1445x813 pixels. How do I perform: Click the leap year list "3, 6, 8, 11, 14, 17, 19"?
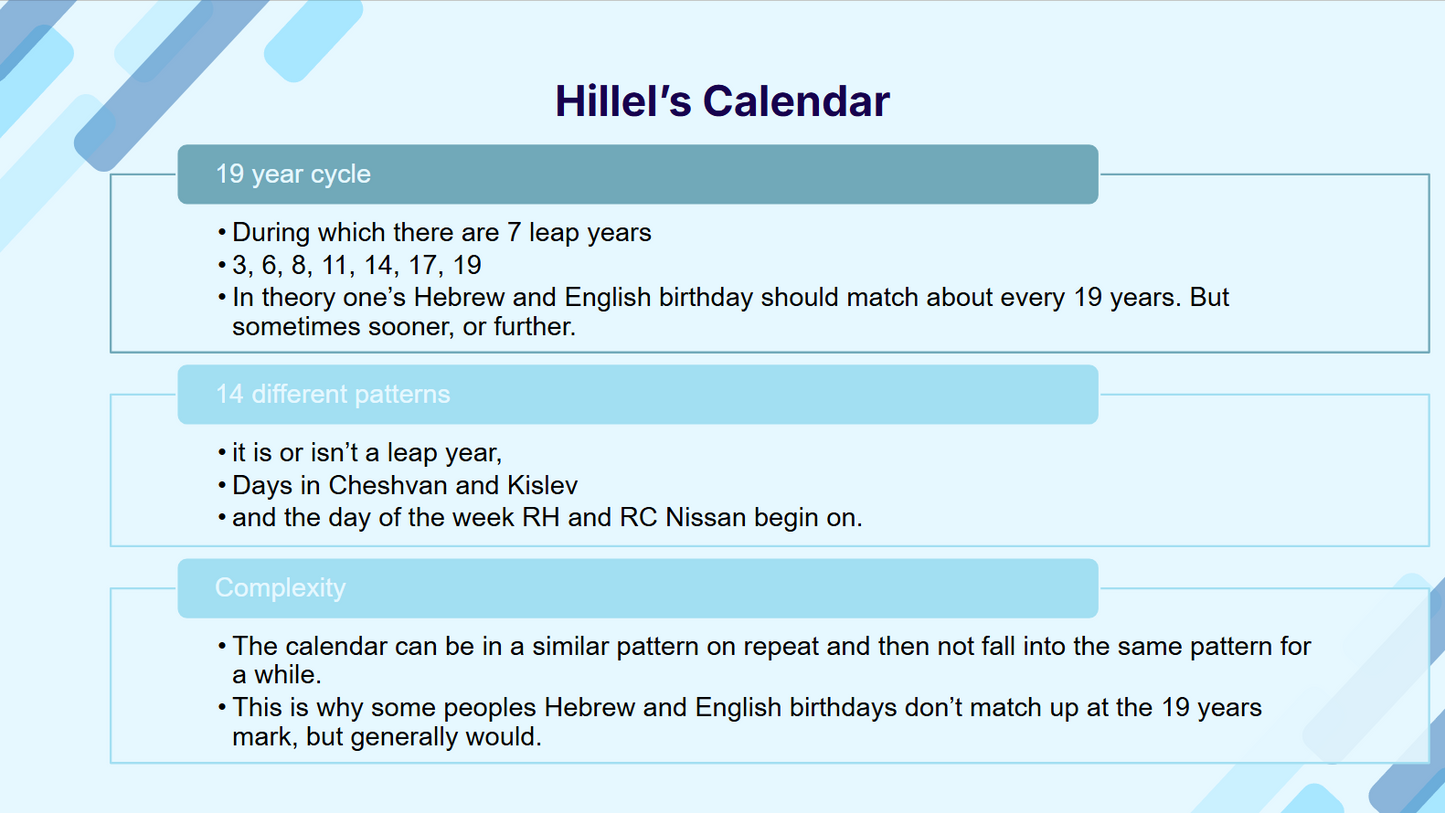356,265
